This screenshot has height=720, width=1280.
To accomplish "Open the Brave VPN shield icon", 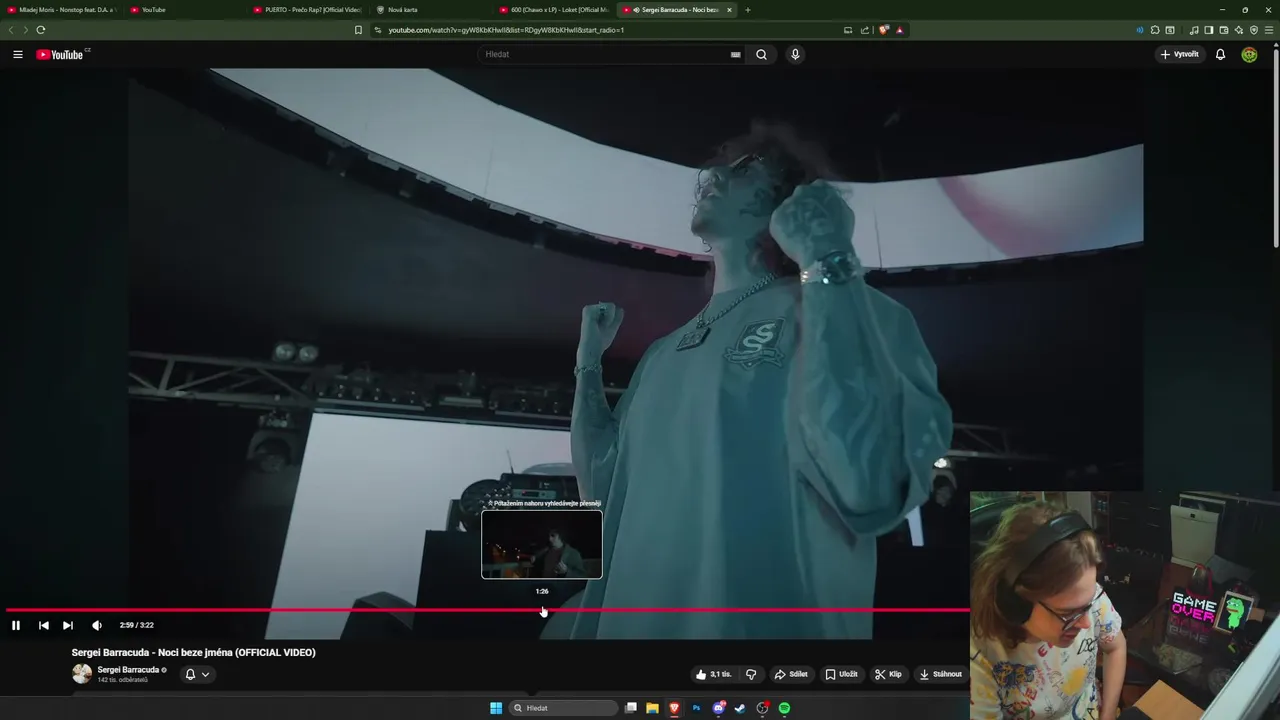I will click(x=1254, y=30).
